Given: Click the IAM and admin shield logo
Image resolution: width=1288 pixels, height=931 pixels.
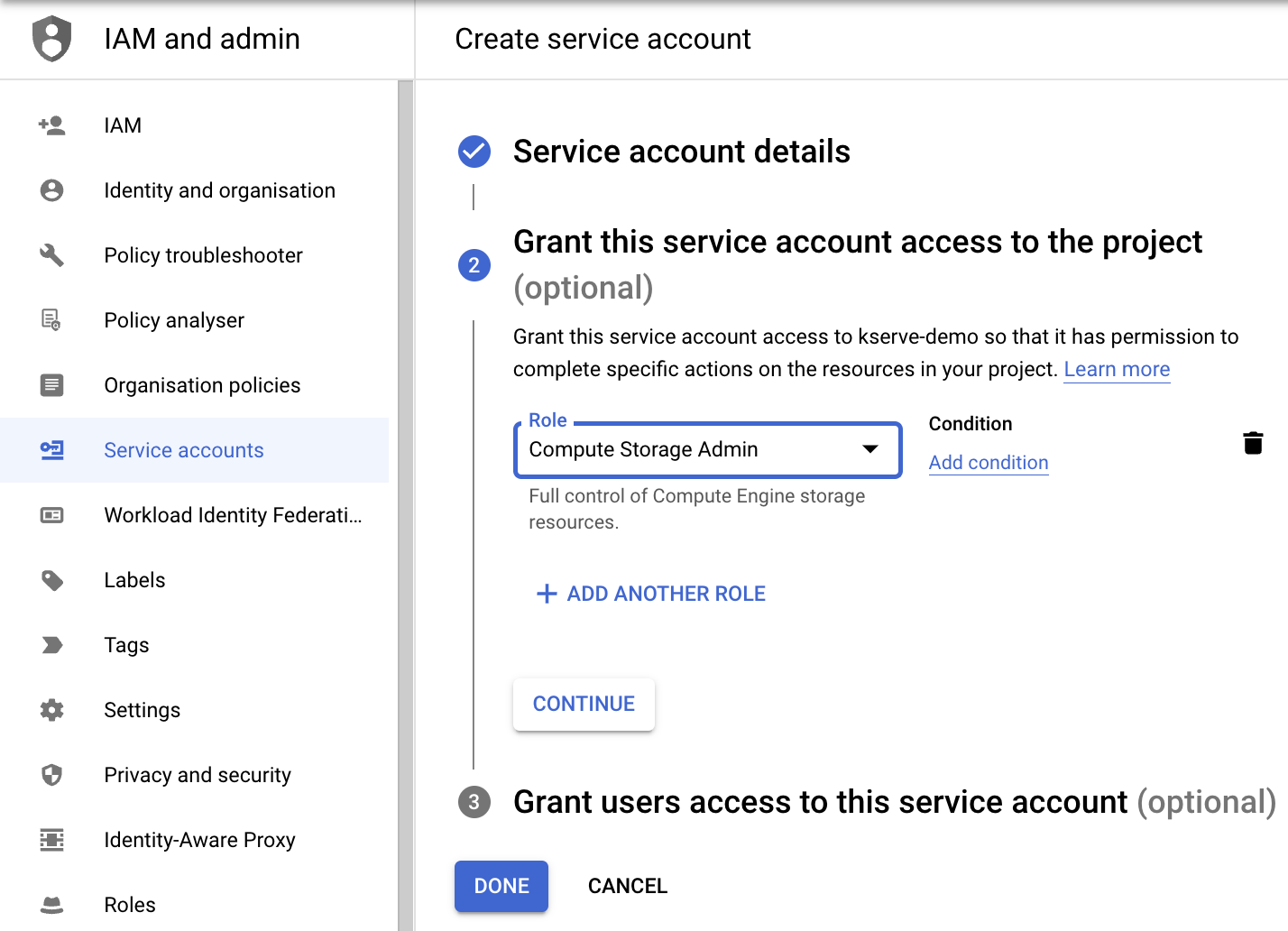Looking at the screenshot, I should (x=51, y=38).
